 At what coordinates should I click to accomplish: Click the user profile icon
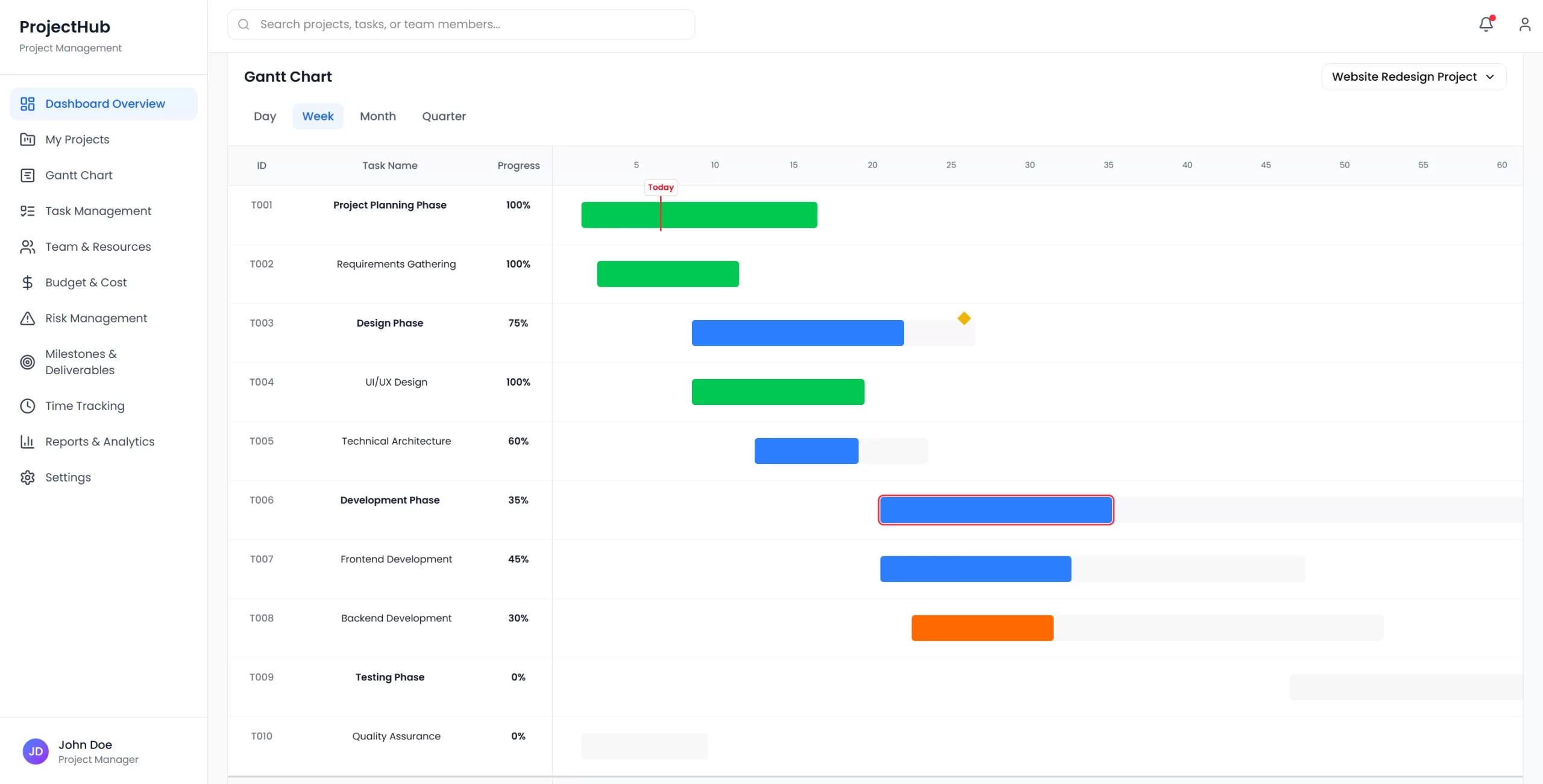1524,24
